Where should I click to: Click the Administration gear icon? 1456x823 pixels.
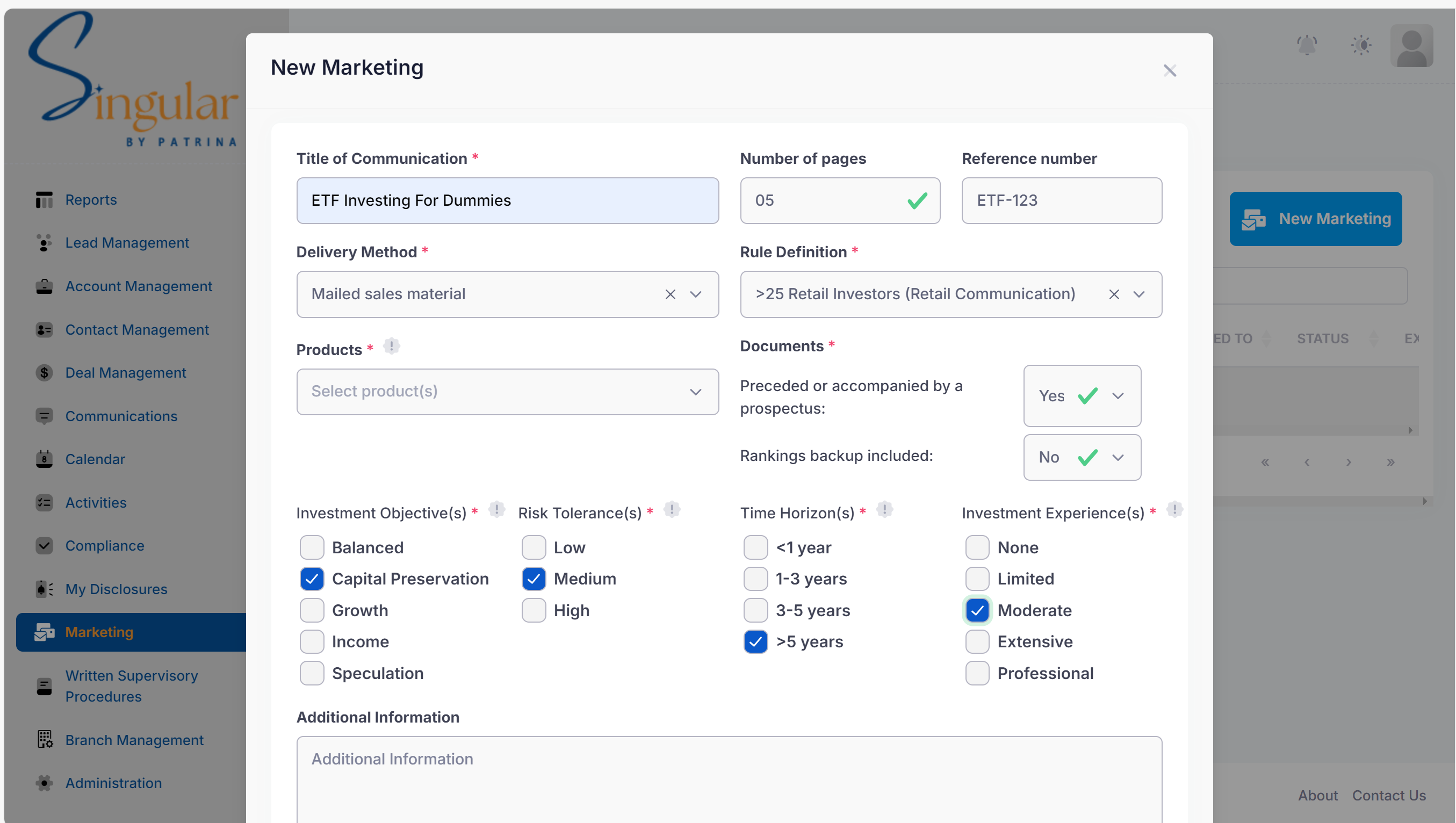coord(44,783)
